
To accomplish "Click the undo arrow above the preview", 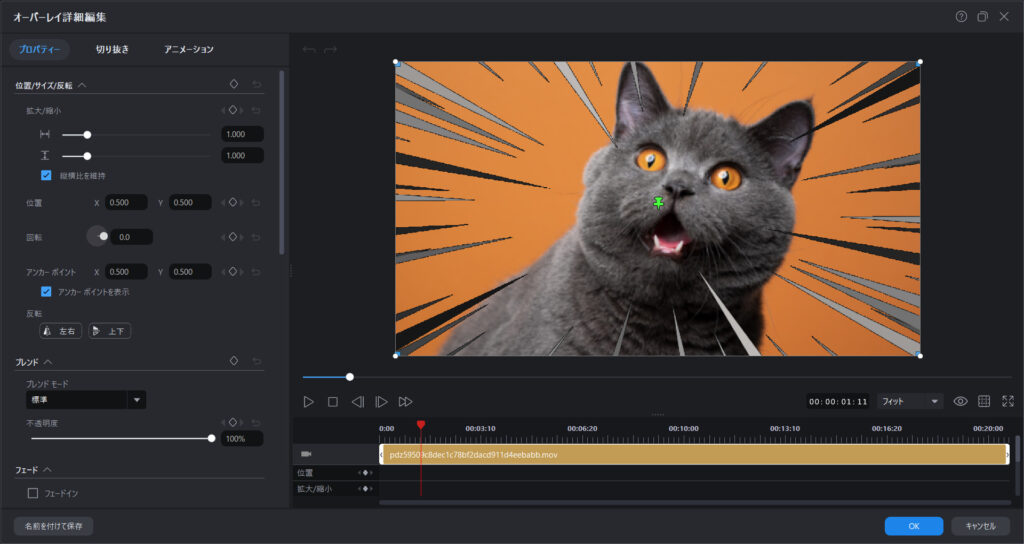I will point(309,49).
